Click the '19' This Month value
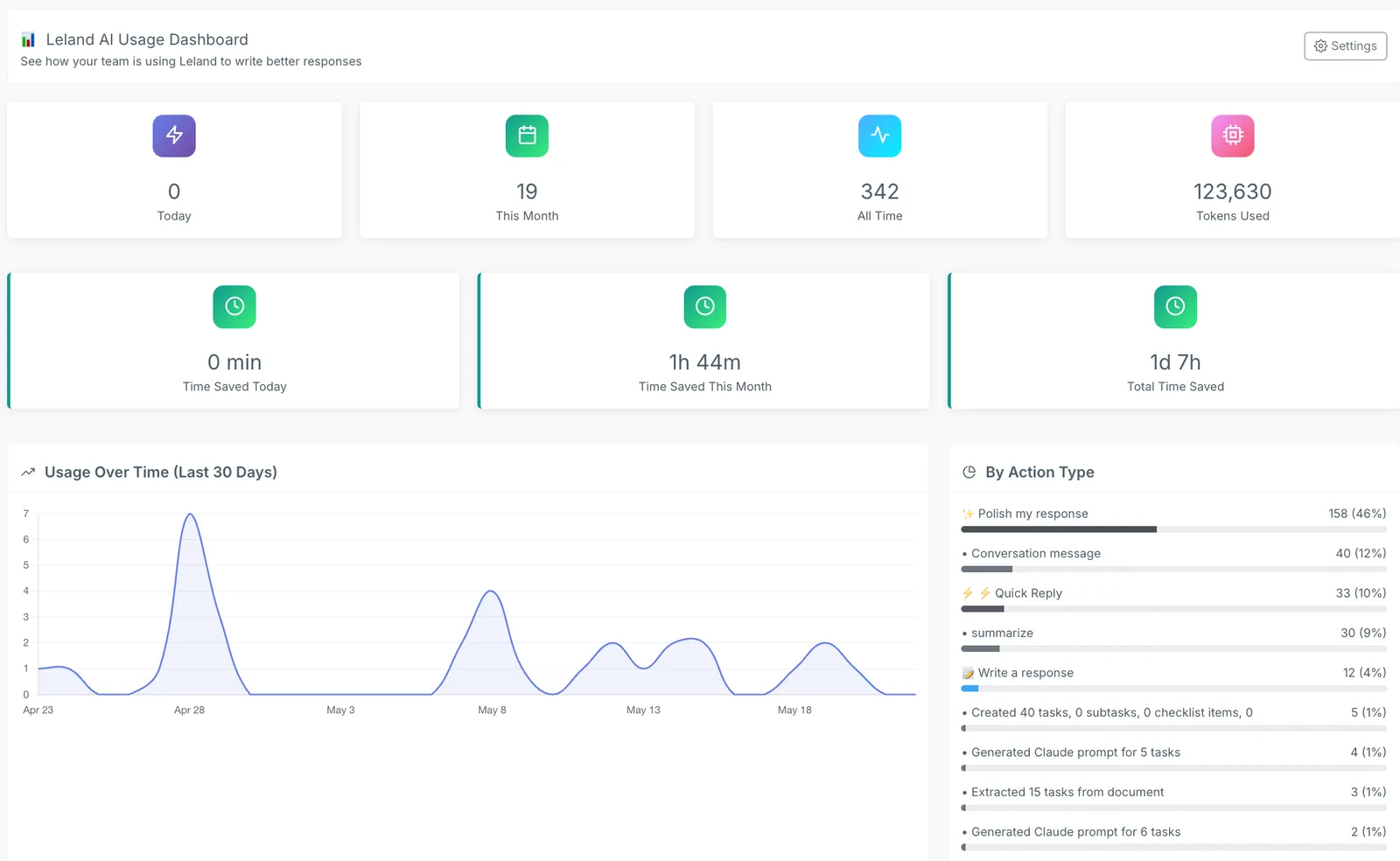Image resolution: width=1400 pixels, height=861 pixels. click(x=527, y=192)
